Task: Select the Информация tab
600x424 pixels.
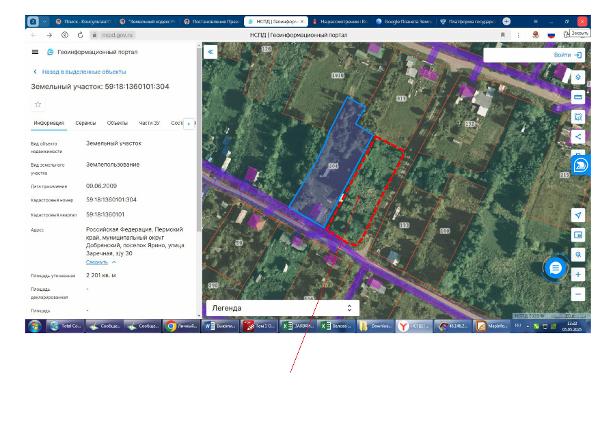Action: (49, 123)
